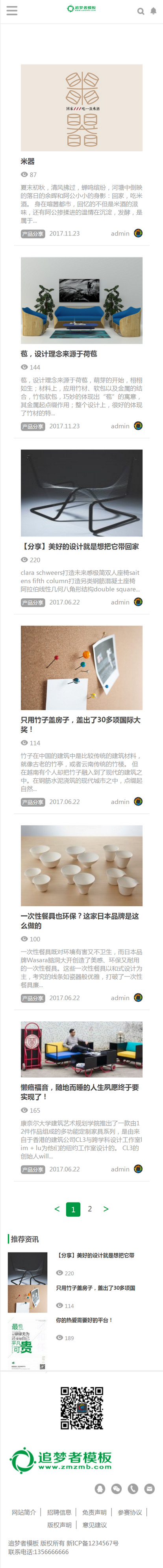Open 意见建议 footer link

point(94,1525)
